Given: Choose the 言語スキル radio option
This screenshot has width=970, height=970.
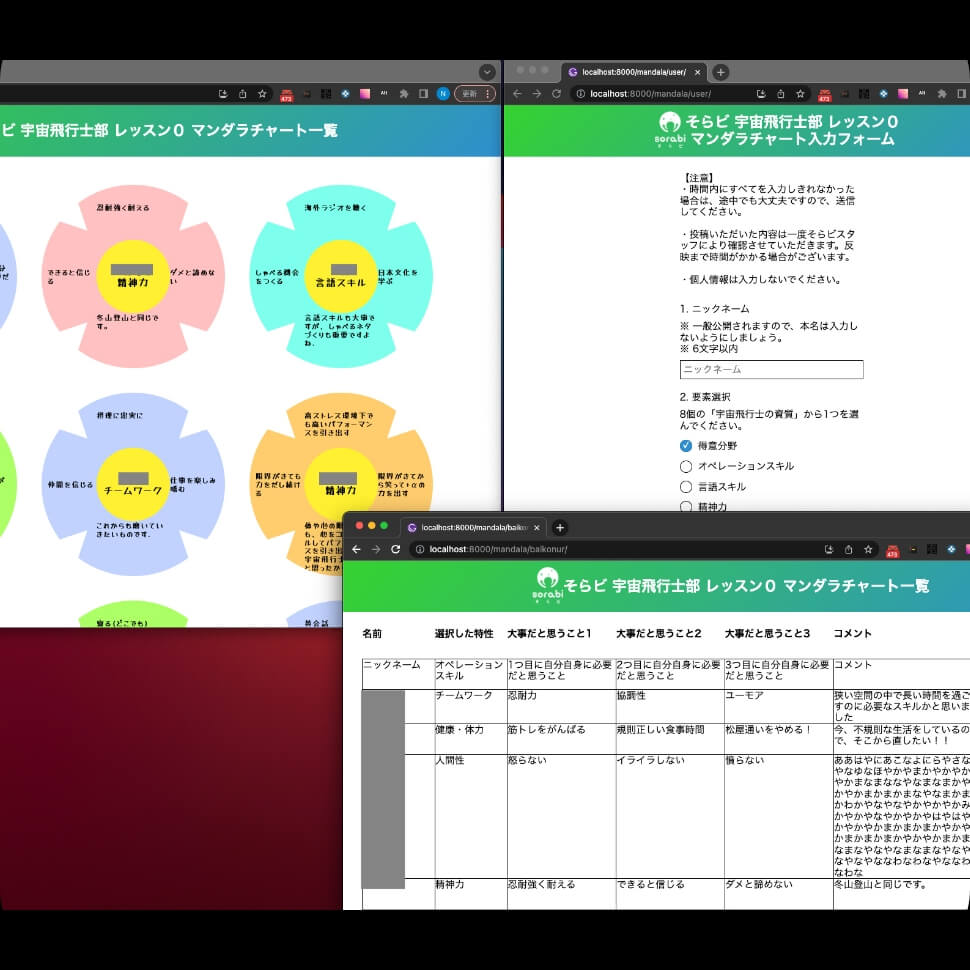Looking at the screenshot, I should tap(686, 487).
